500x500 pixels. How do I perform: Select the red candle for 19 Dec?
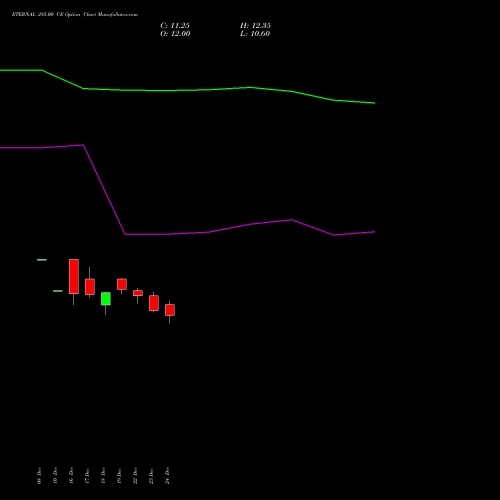point(122,284)
